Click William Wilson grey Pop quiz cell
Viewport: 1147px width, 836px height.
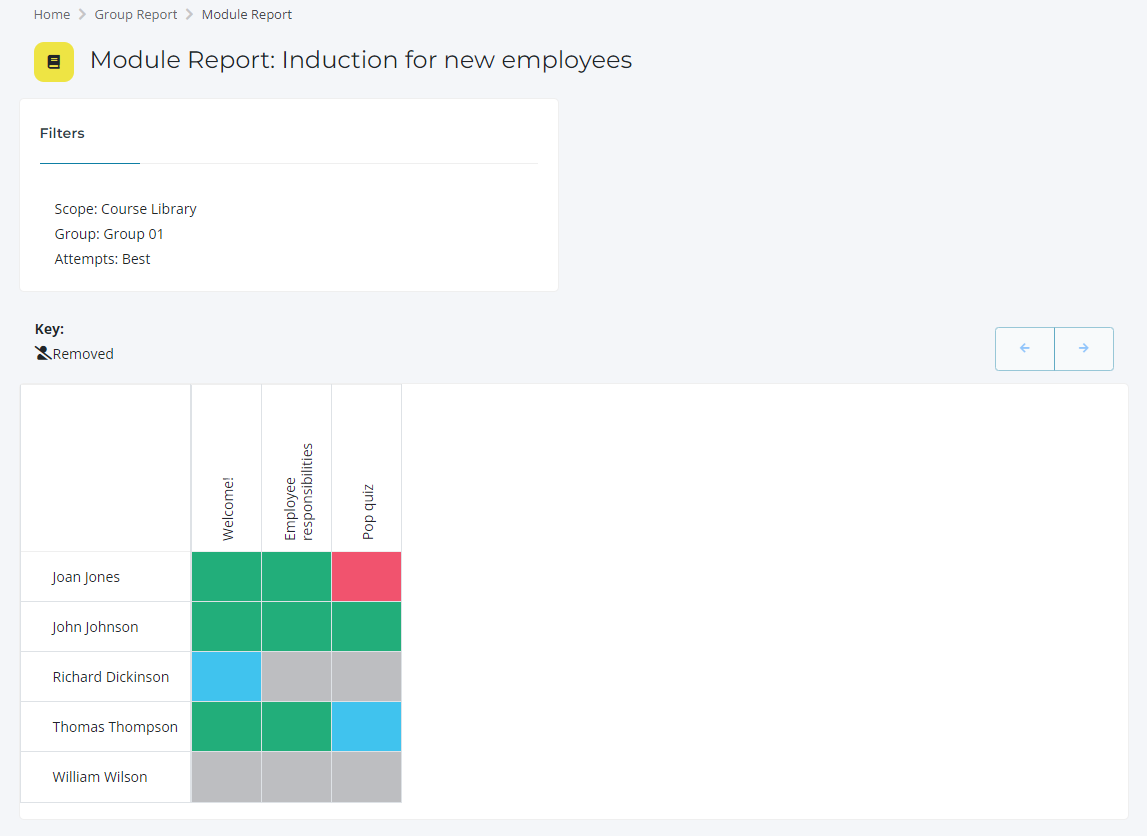pos(366,777)
